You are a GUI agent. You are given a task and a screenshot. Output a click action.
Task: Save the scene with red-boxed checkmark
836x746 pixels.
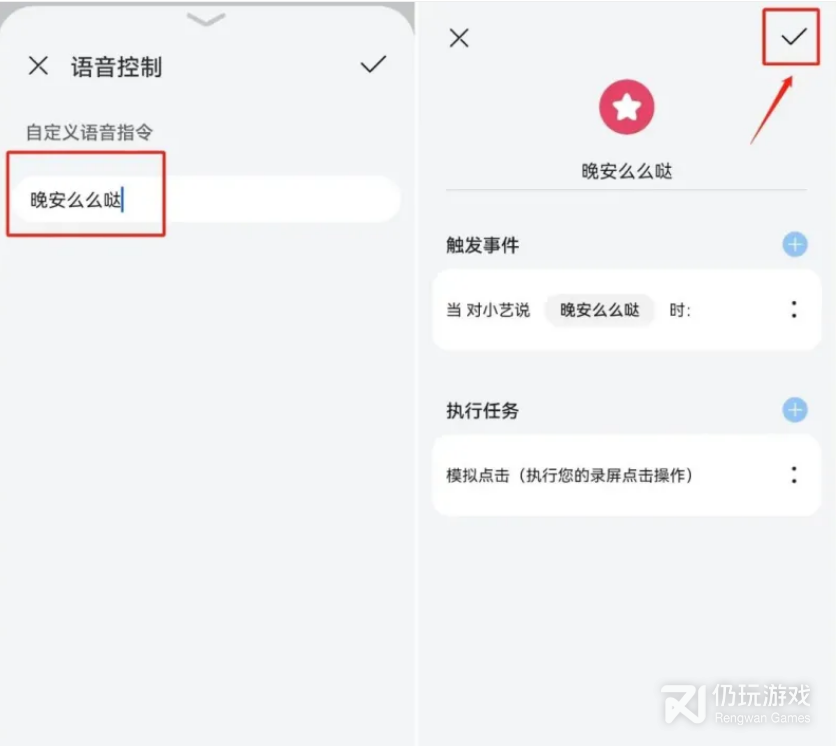(x=793, y=37)
